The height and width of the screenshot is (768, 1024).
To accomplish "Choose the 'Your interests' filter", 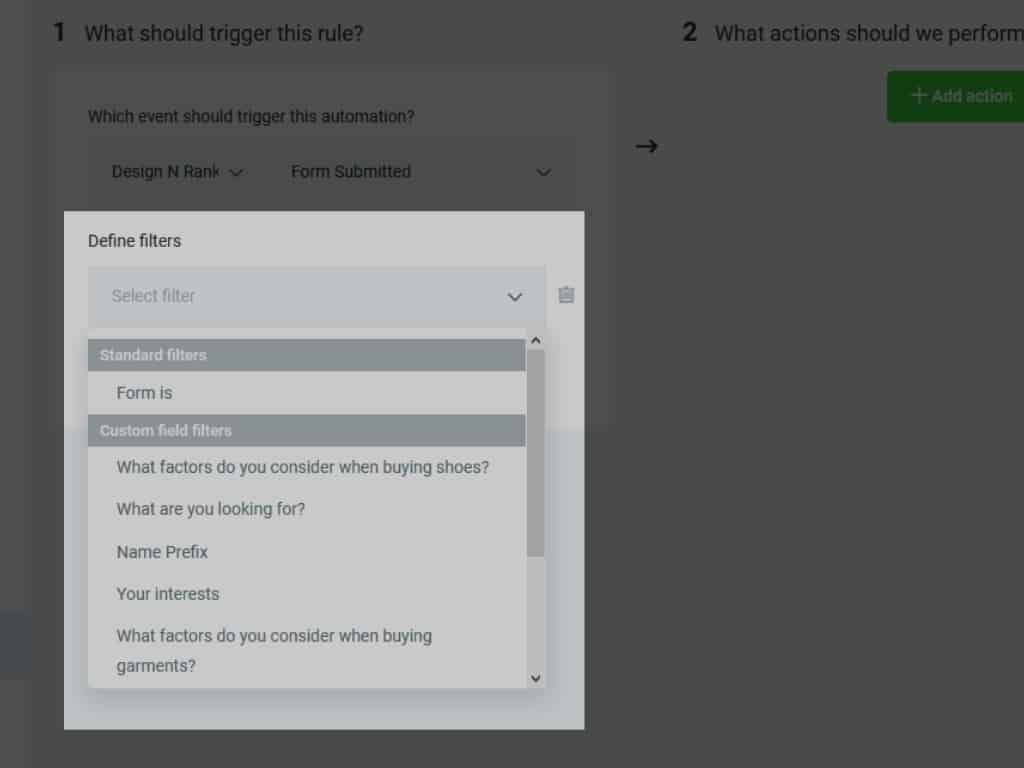I will 167,594.
